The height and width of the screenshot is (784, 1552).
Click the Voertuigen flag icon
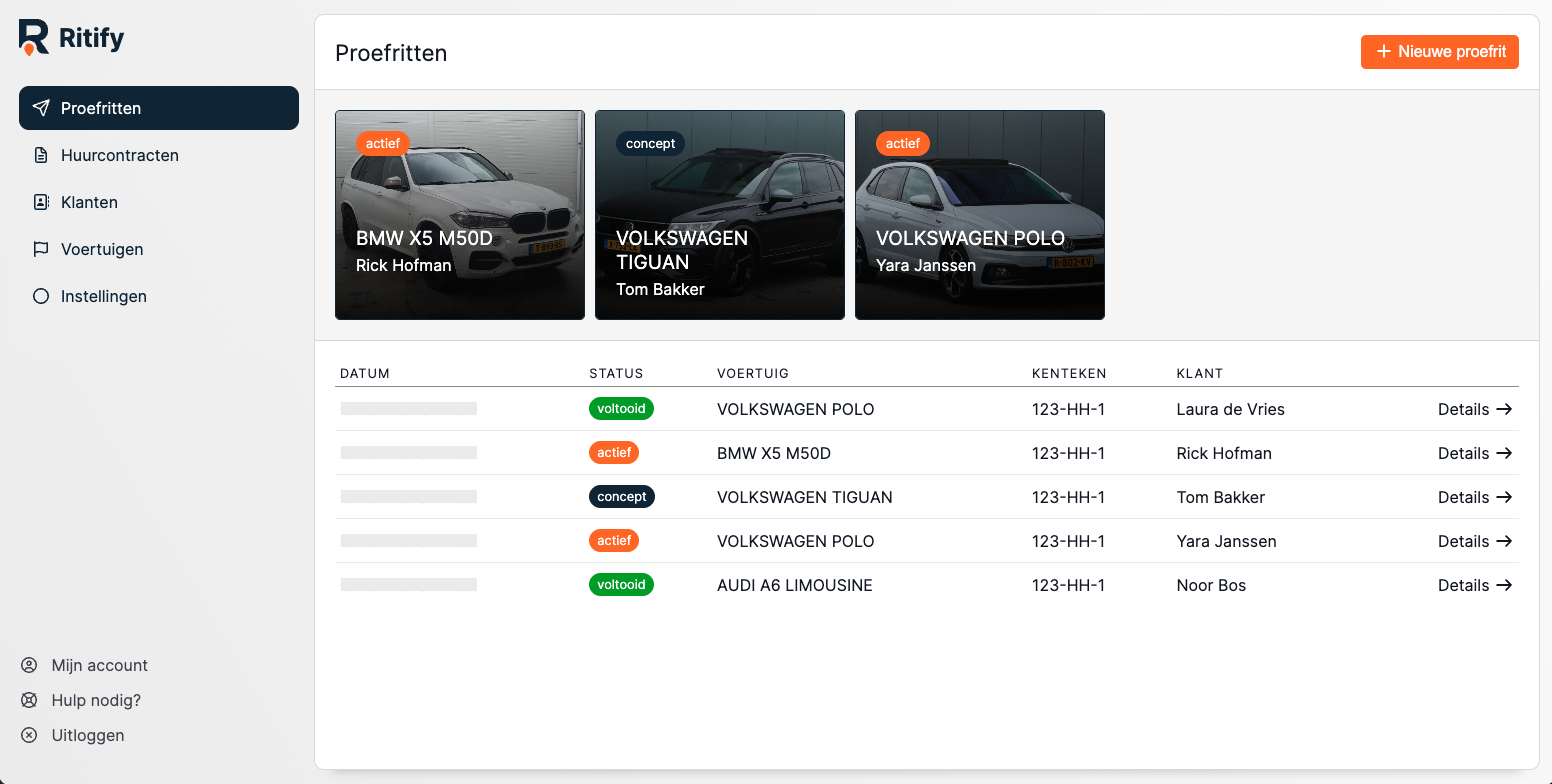41,249
